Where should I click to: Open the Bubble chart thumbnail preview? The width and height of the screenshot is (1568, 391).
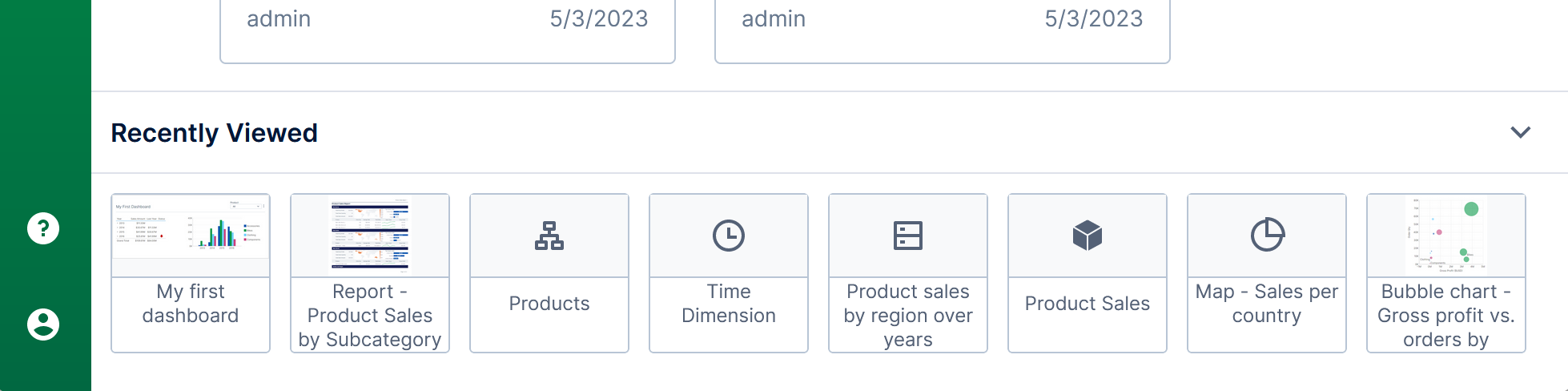click(1446, 236)
